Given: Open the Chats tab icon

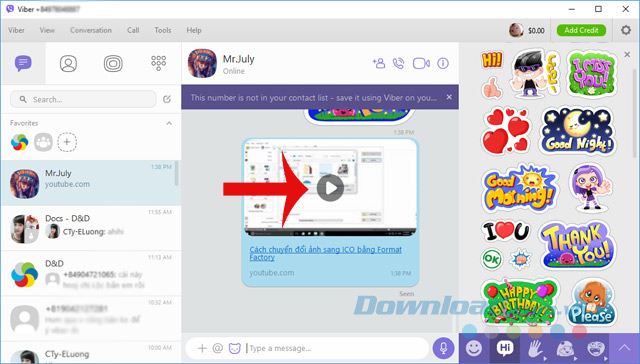Looking at the screenshot, I should [23, 63].
